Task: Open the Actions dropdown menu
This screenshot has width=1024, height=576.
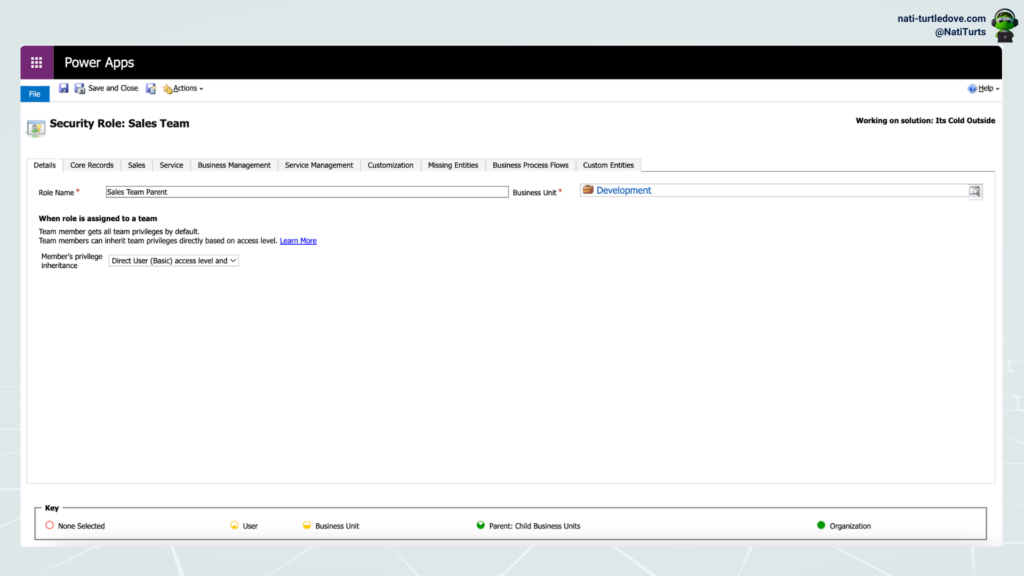Action: (184, 89)
